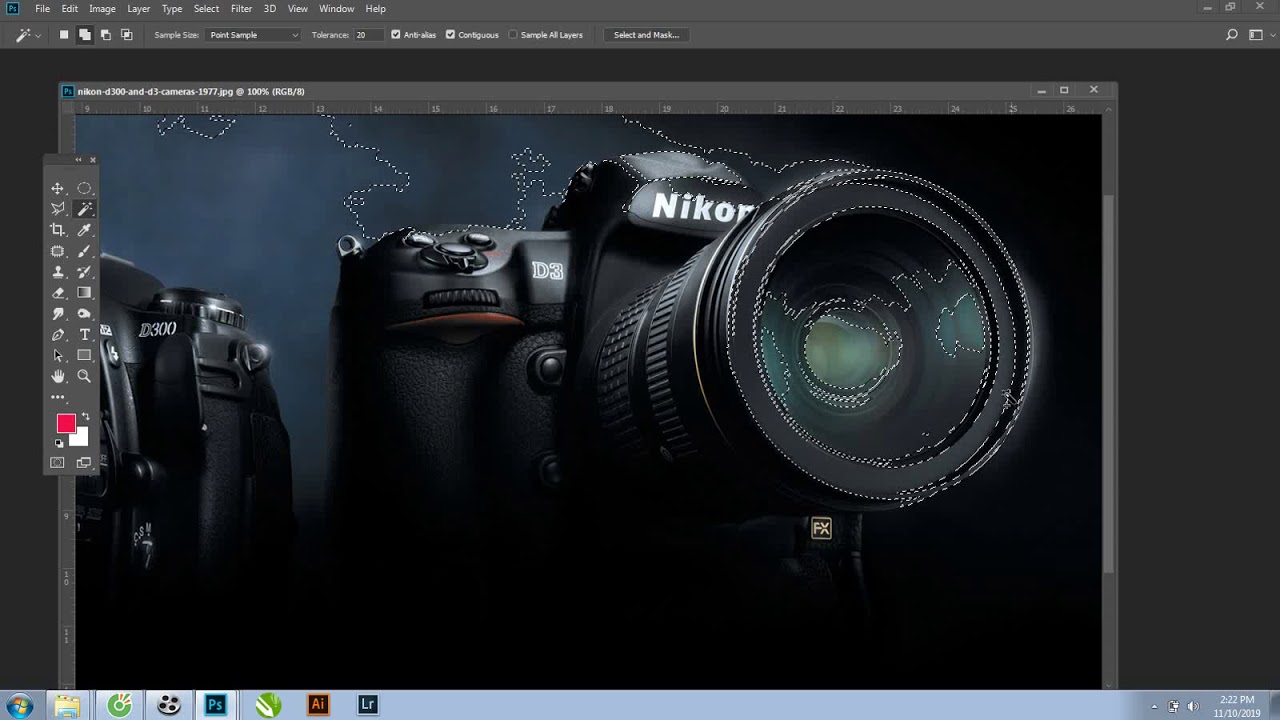Select the Gradient tool
The width and height of the screenshot is (1280, 720).
84,293
